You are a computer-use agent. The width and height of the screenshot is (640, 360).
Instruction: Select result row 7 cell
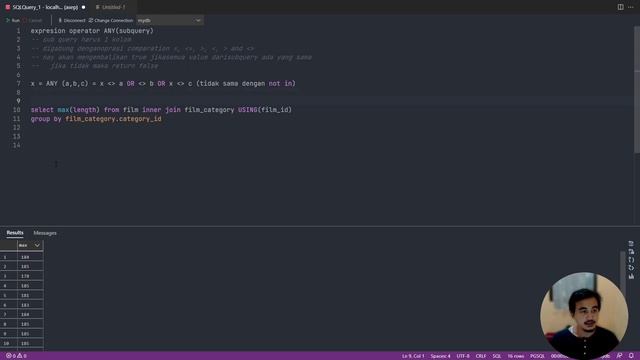tap(30, 315)
